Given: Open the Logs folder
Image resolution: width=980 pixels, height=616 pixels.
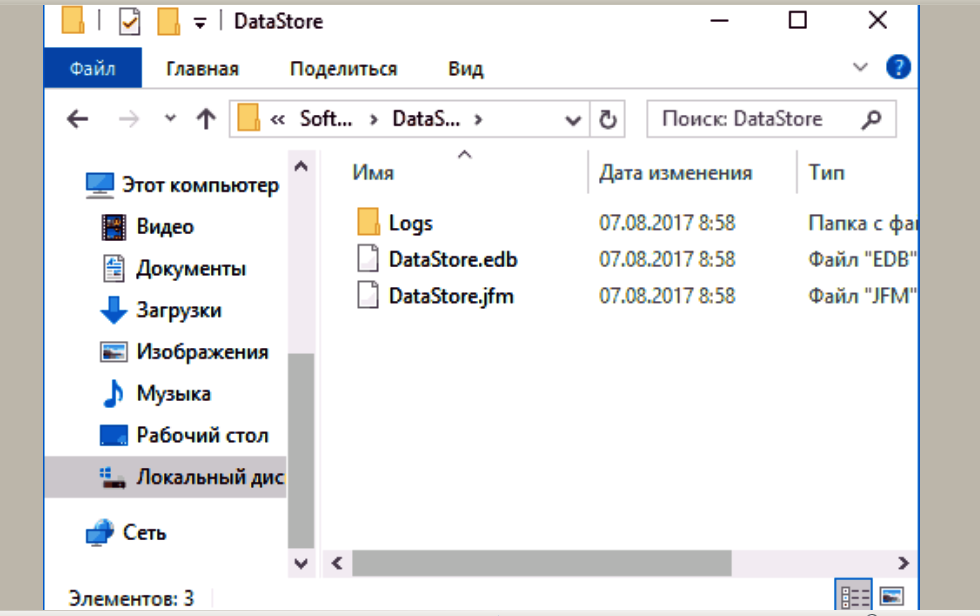Looking at the screenshot, I should (410, 223).
